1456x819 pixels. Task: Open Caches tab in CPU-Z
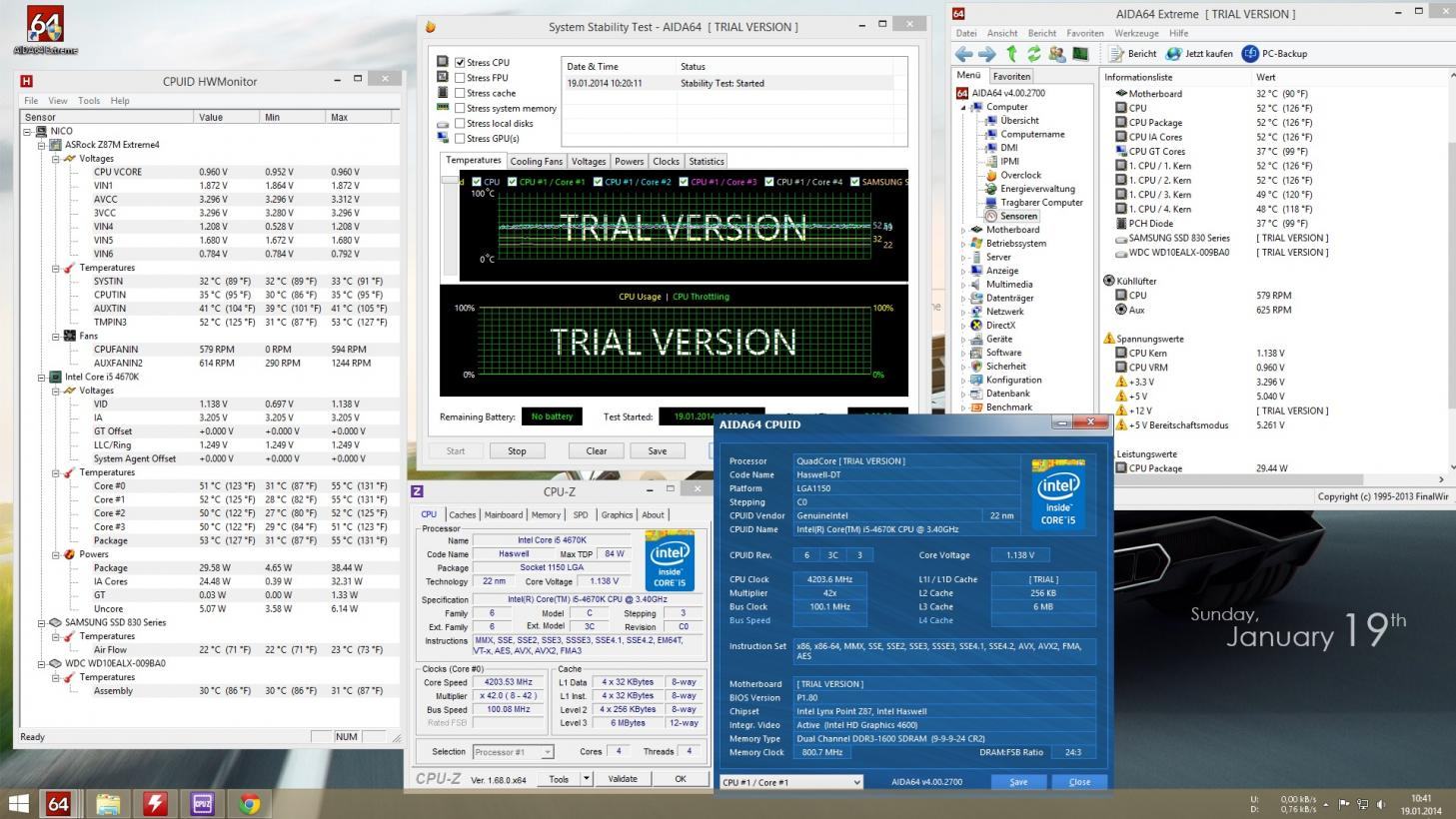[x=462, y=514]
